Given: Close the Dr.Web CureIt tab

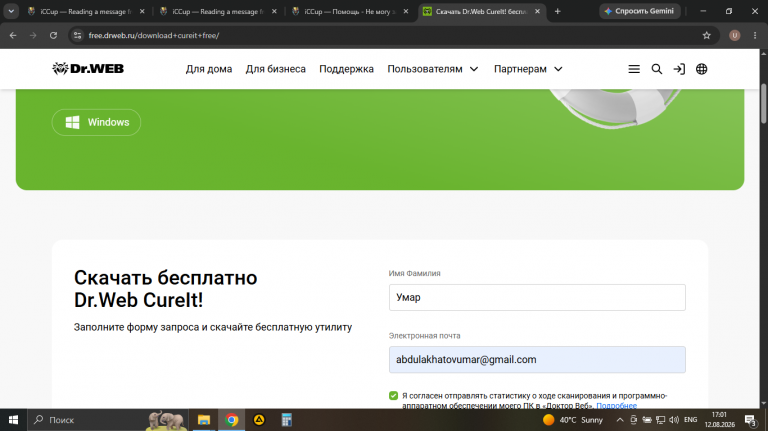Looking at the screenshot, I should 537,11.
